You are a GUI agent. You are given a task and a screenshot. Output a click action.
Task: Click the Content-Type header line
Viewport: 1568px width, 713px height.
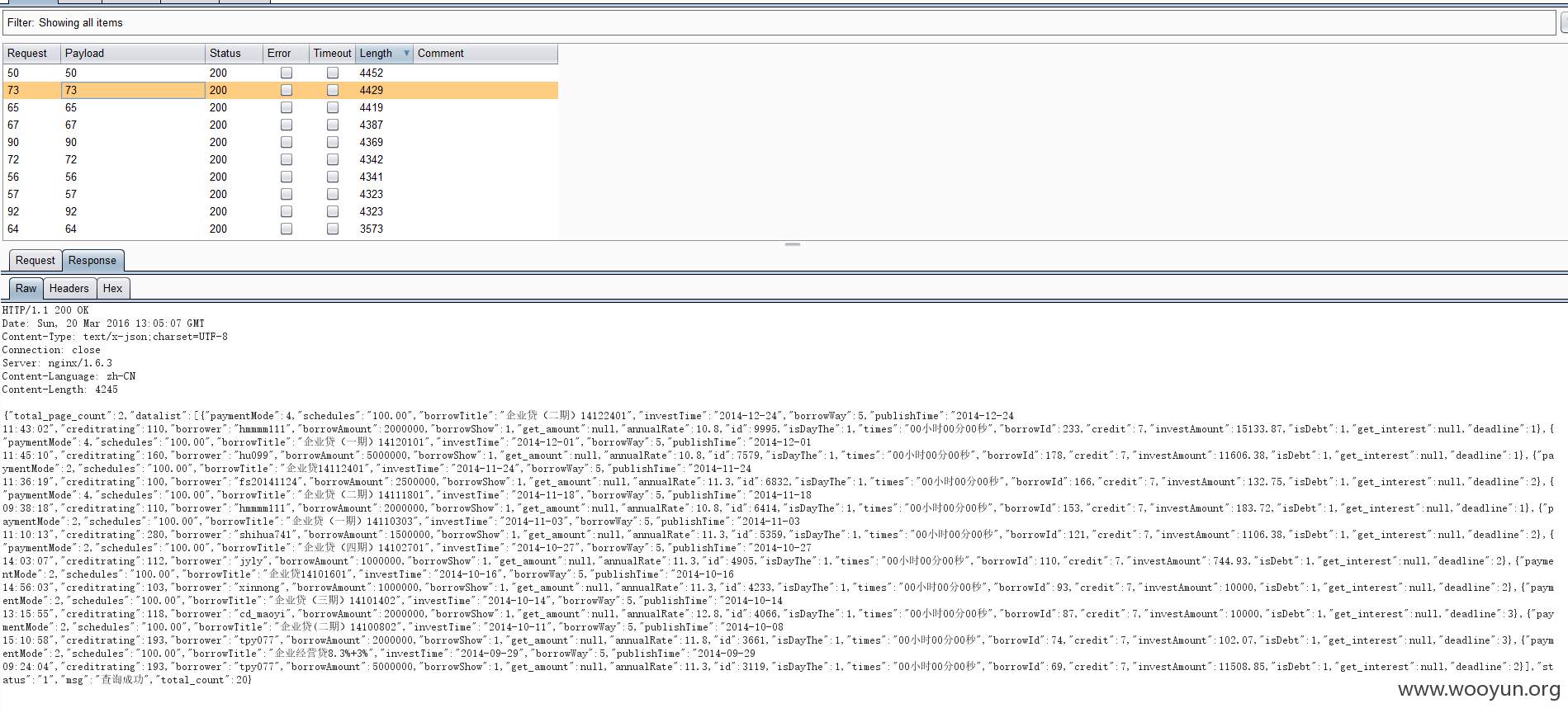pos(115,337)
